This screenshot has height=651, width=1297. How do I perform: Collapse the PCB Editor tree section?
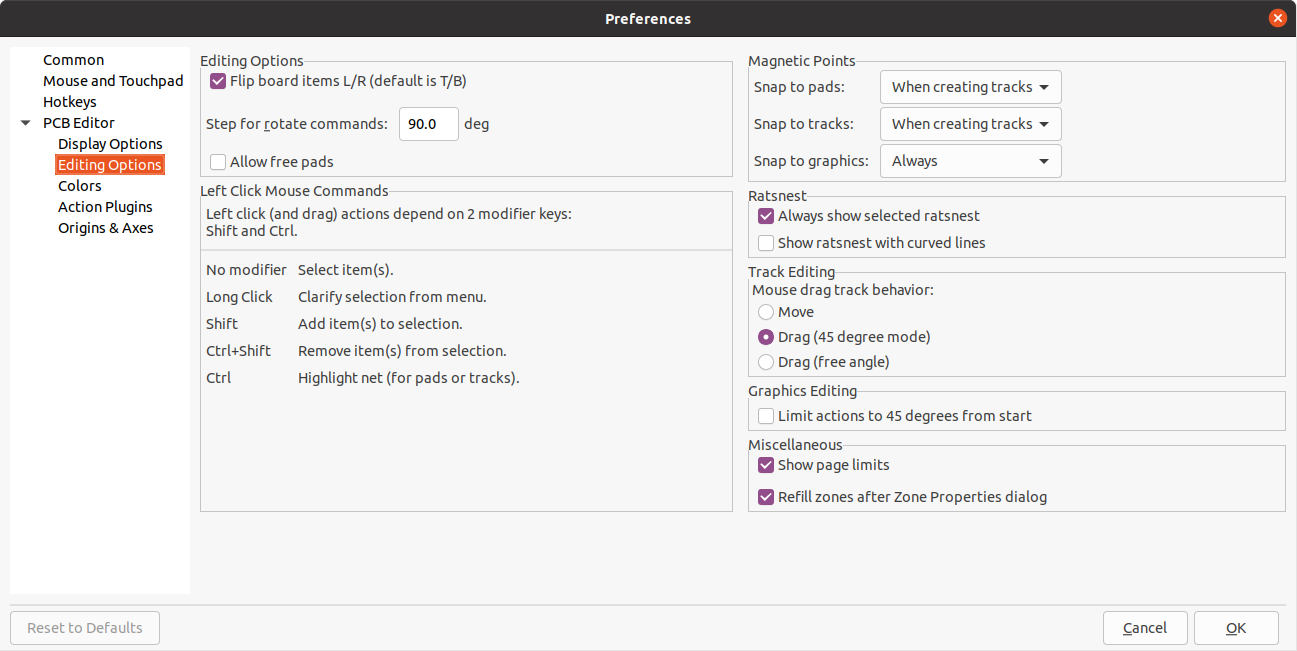click(24, 122)
